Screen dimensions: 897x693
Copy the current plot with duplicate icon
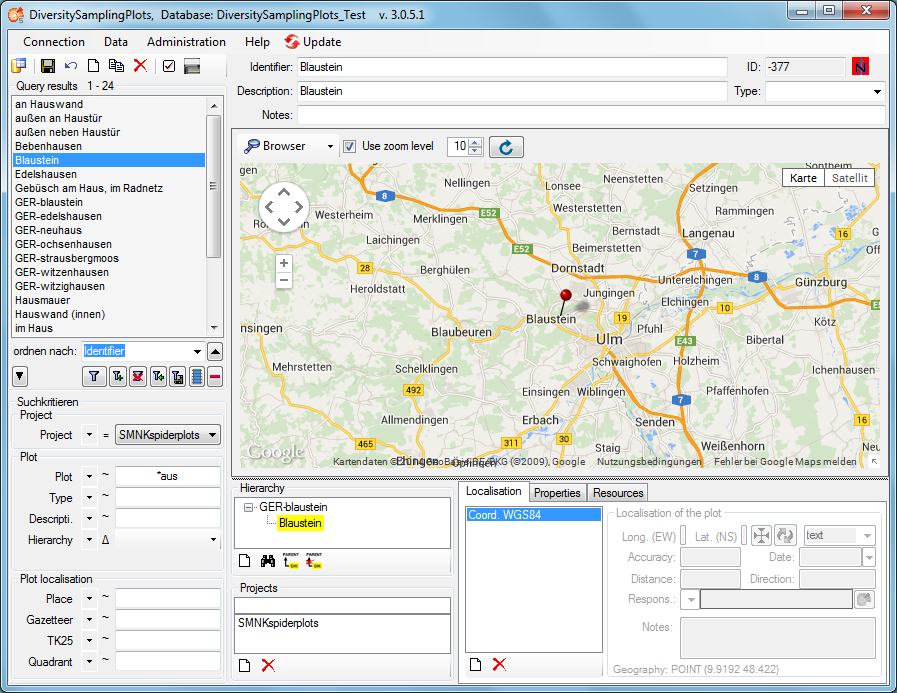tap(117, 66)
